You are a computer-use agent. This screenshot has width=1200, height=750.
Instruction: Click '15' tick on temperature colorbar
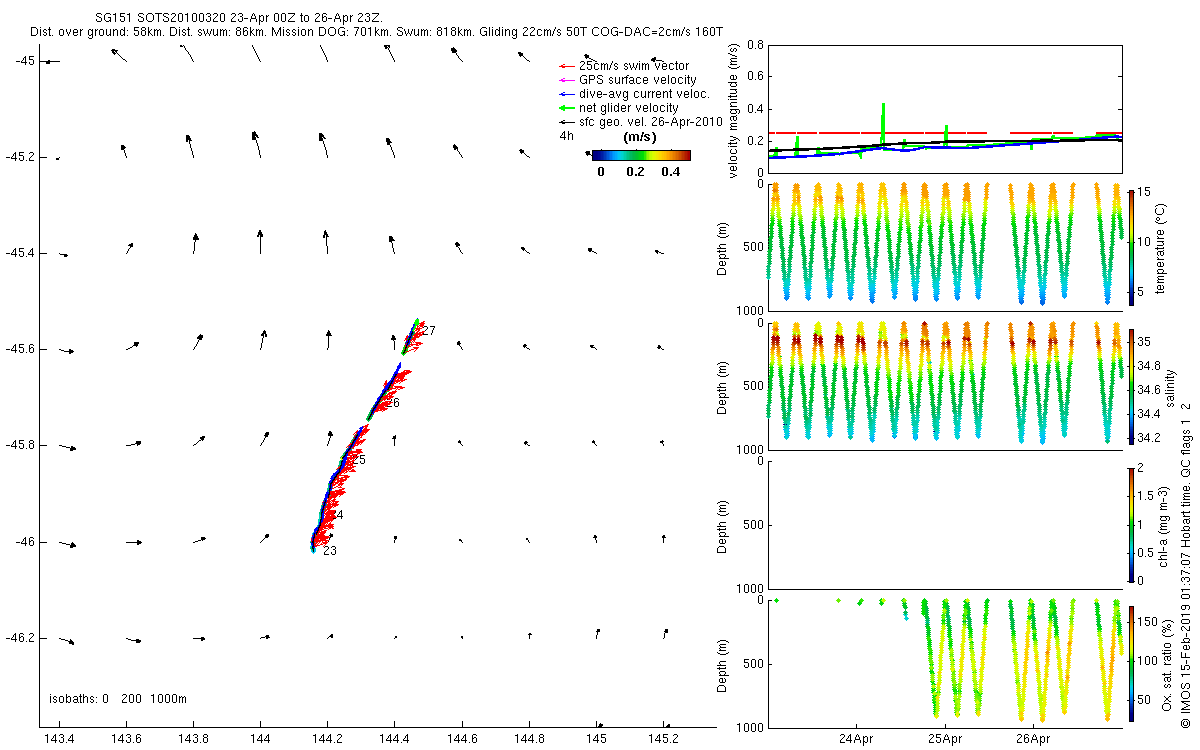coord(1144,192)
